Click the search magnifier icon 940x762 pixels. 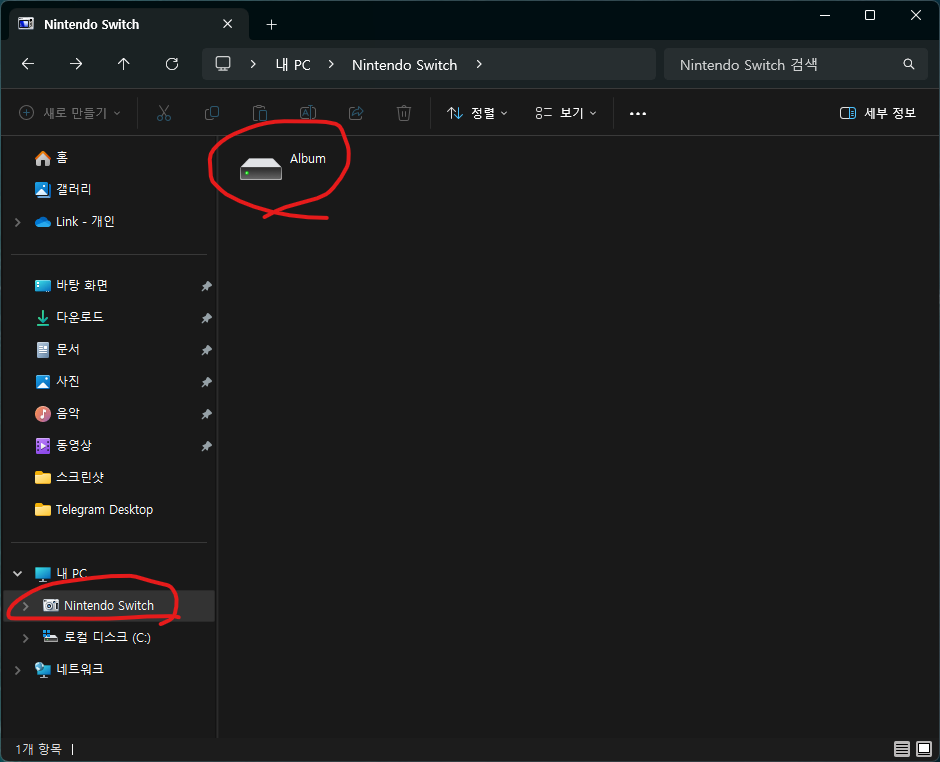(909, 64)
